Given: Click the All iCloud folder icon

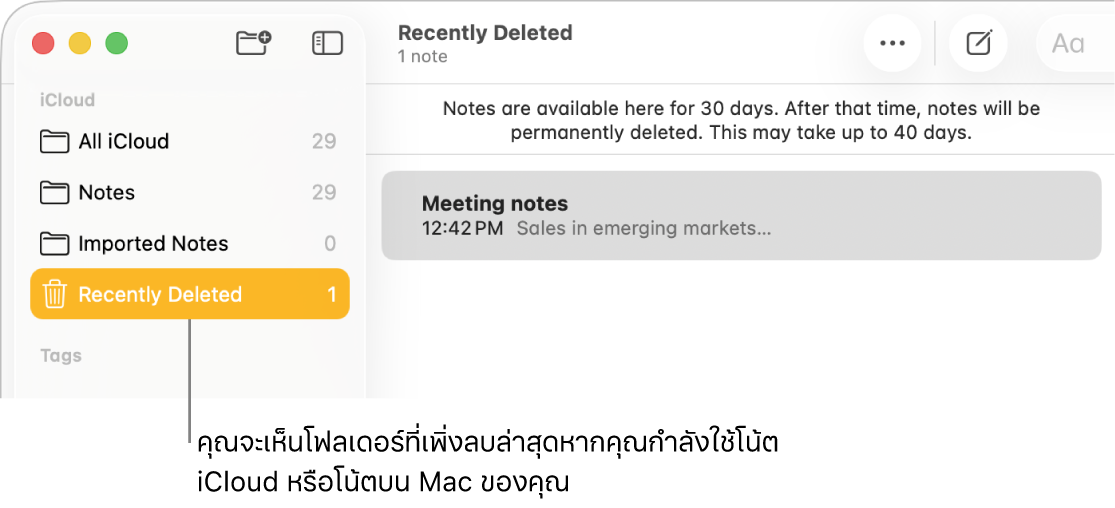Looking at the screenshot, I should tap(54, 141).
